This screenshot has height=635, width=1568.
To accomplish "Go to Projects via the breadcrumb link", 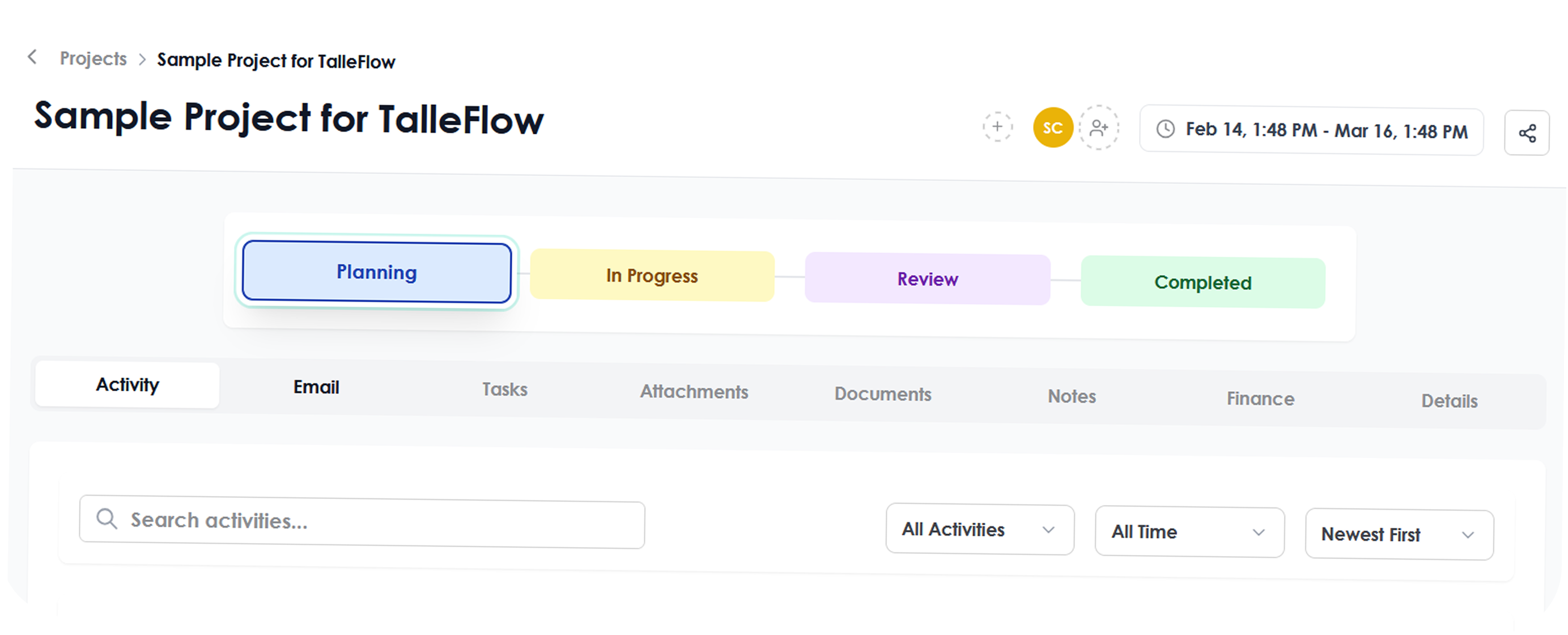I will pos(93,58).
